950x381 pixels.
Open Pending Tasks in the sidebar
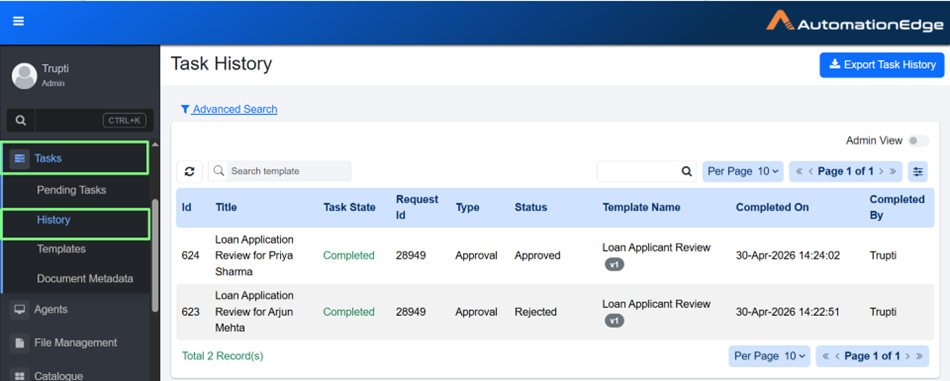click(x=71, y=190)
